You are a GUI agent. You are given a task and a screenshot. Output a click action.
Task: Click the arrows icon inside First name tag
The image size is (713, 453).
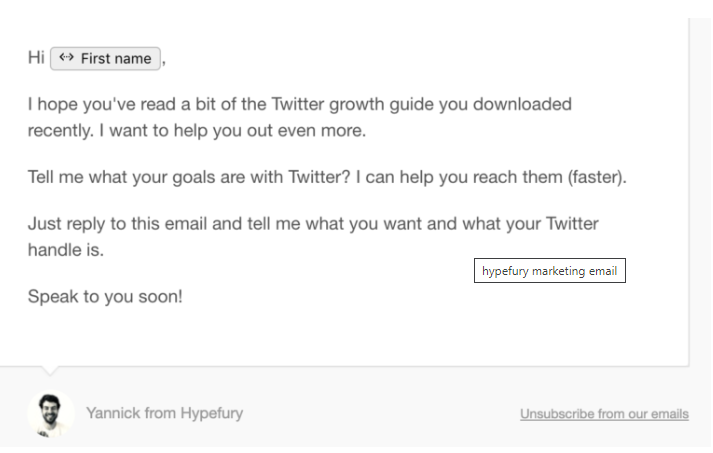click(66, 57)
